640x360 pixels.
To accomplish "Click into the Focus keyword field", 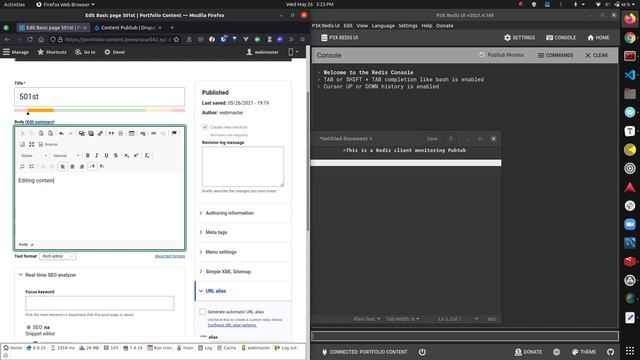I will pos(100,303).
